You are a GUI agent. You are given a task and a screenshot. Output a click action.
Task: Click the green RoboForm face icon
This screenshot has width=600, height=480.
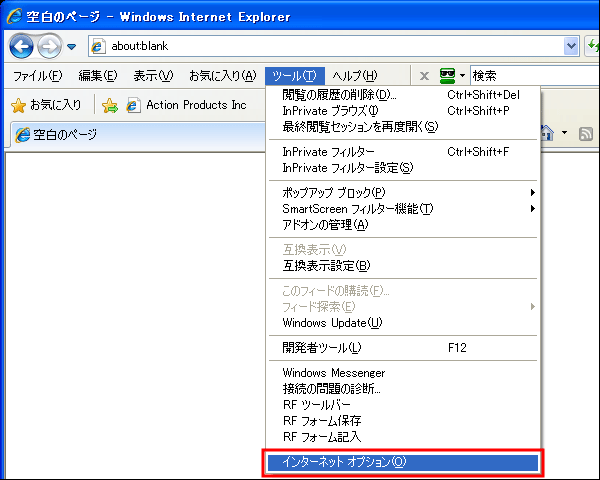(447, 76)
